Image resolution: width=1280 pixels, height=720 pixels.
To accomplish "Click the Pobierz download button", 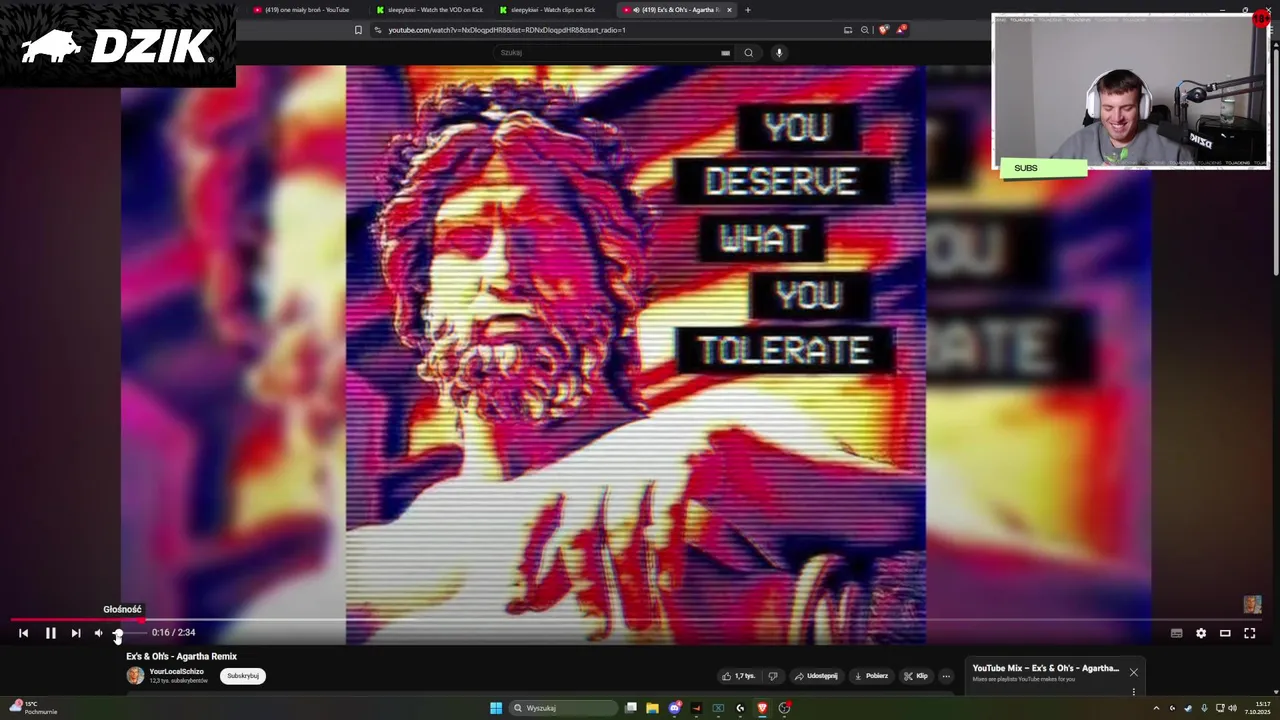I will point(871,676).
